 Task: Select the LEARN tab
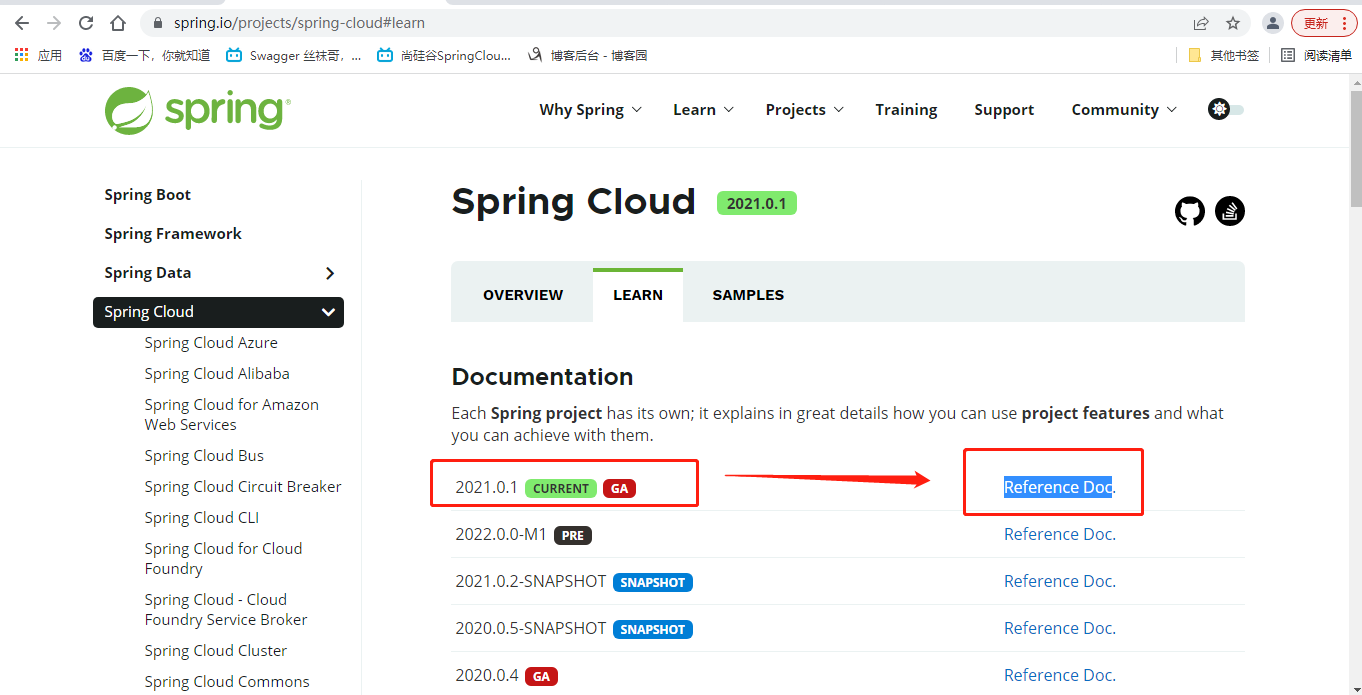click(x=638, y=295)
